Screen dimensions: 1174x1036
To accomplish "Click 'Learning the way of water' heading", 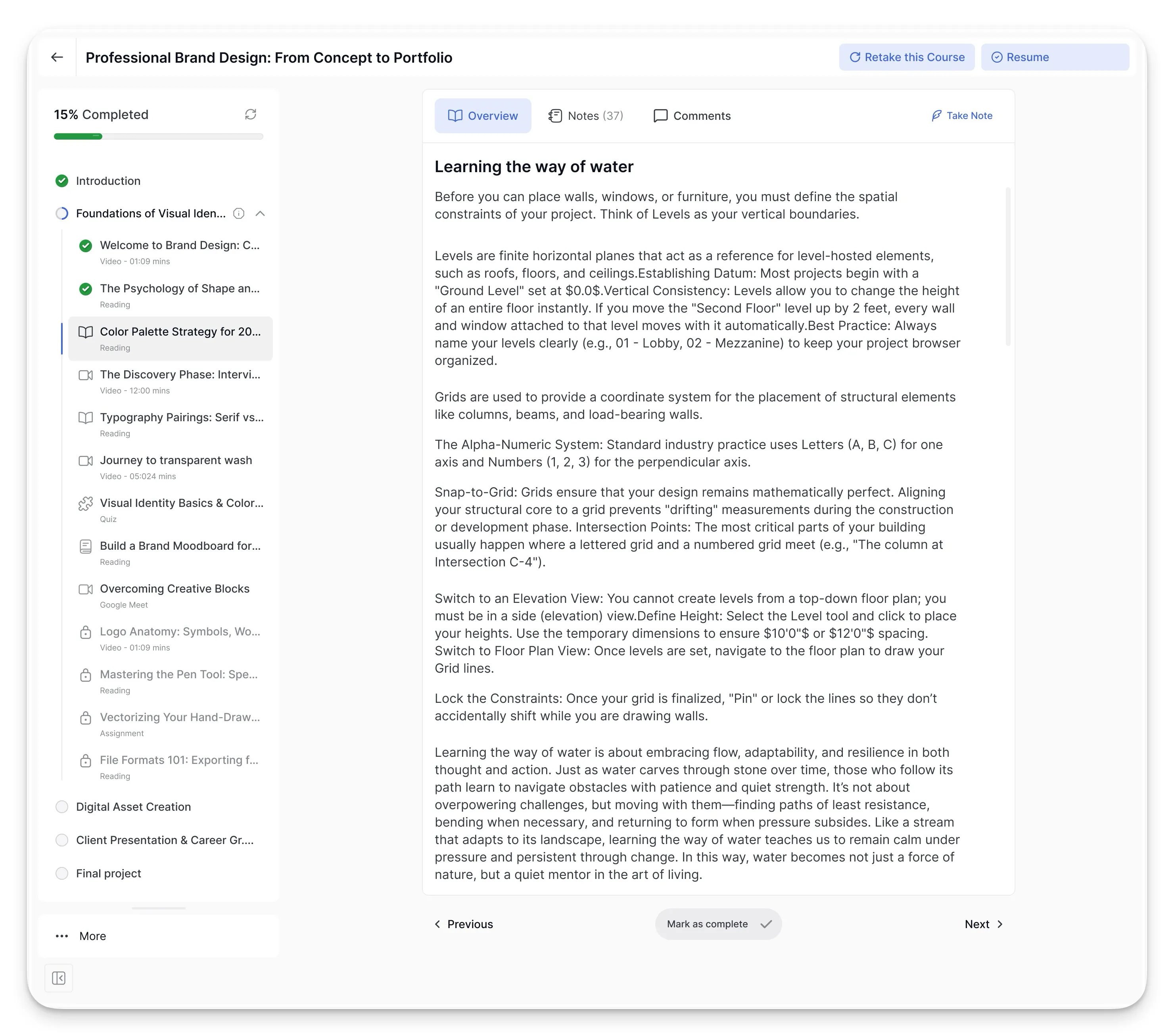I will tap(533, 167).
